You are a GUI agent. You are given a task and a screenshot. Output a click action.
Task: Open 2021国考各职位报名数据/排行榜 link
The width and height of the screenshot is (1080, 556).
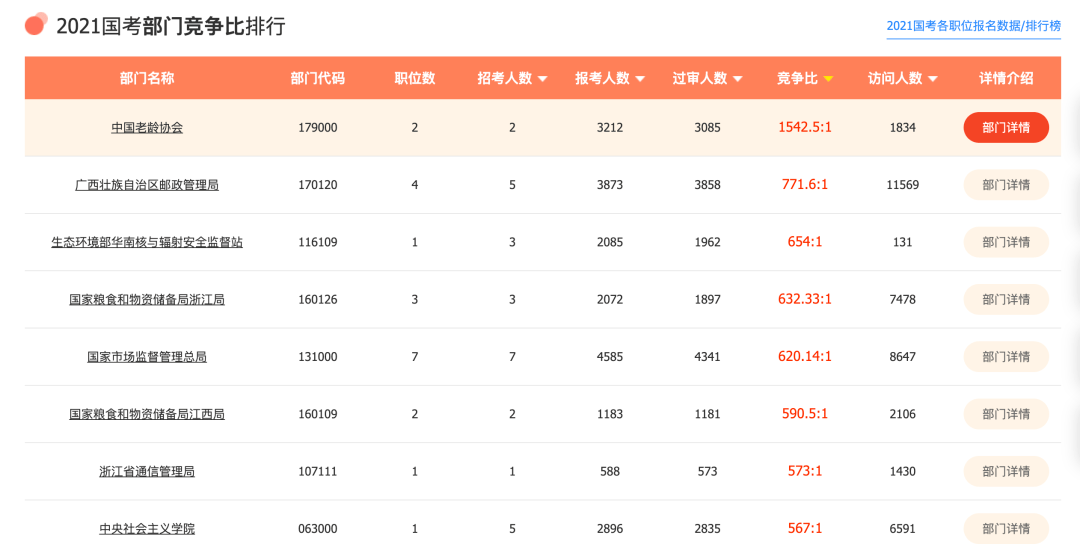973,26
